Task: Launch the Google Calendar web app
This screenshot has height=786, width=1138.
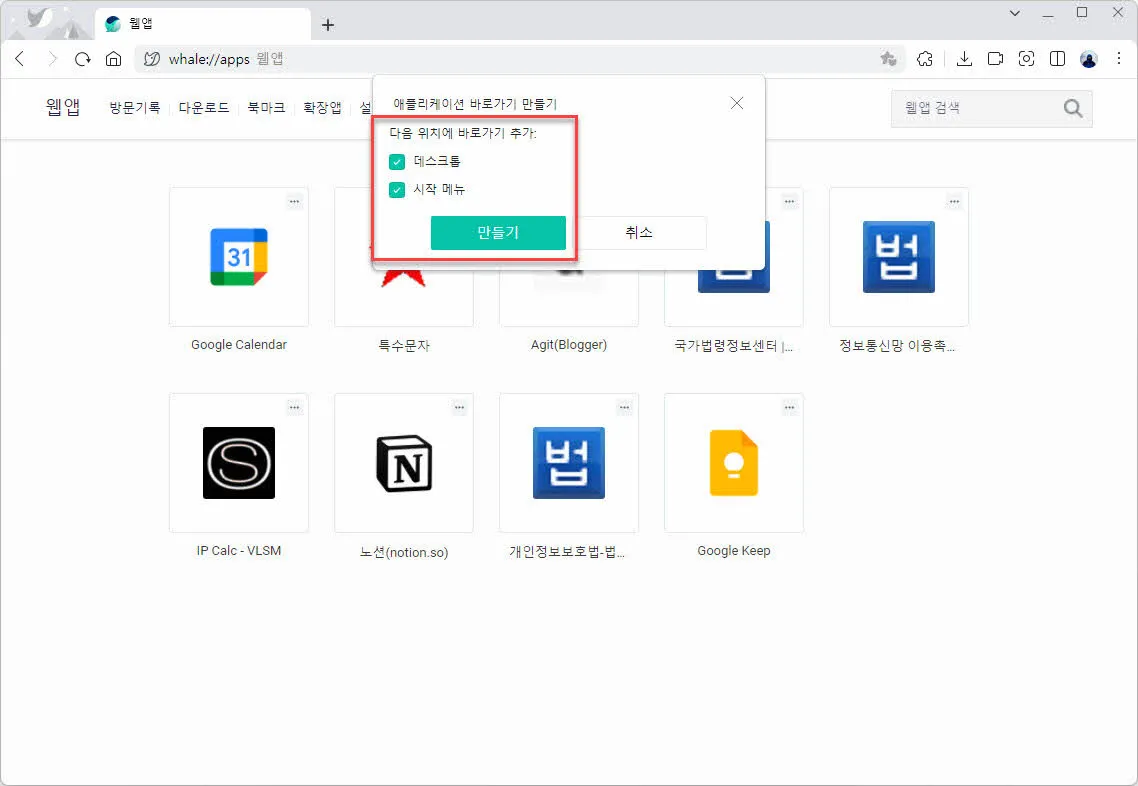Action: click(x=239, y=257)
